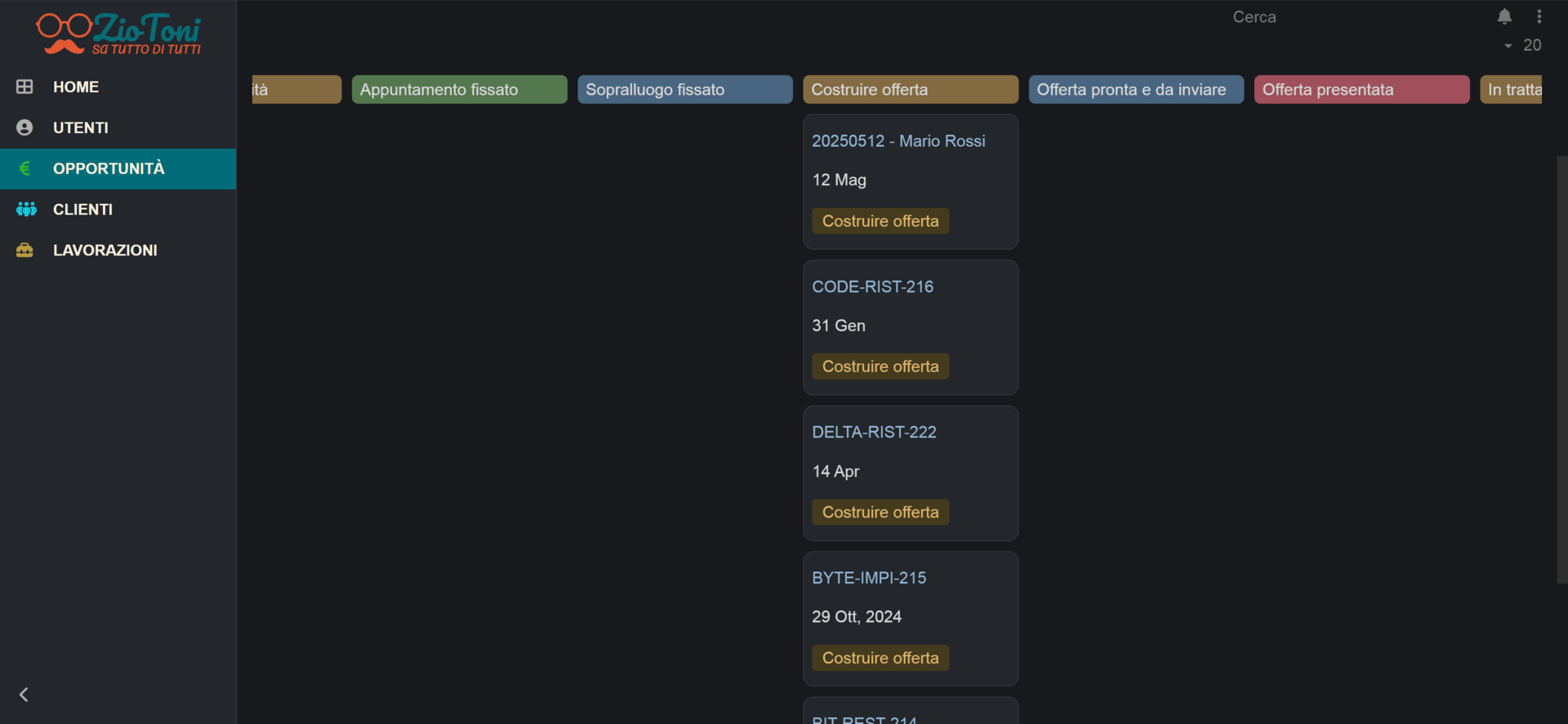Click the Home grid icon in sidebar
Image resolution: width=1568 pixels, height=724 pixels.
click(24, 87)
